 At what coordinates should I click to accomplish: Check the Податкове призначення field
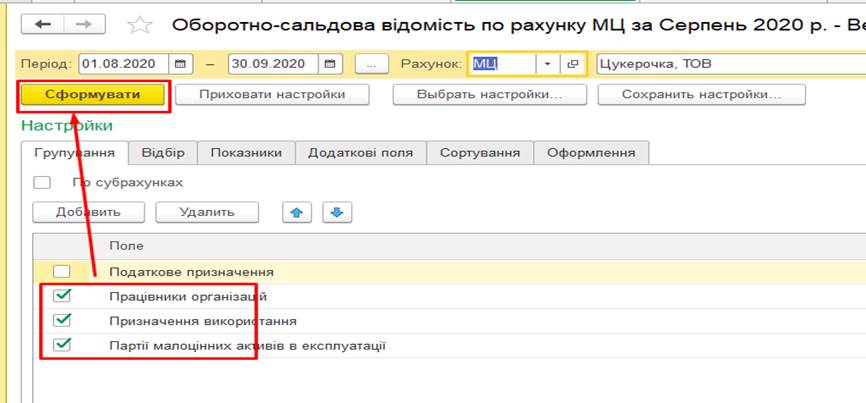pos(62,271)
